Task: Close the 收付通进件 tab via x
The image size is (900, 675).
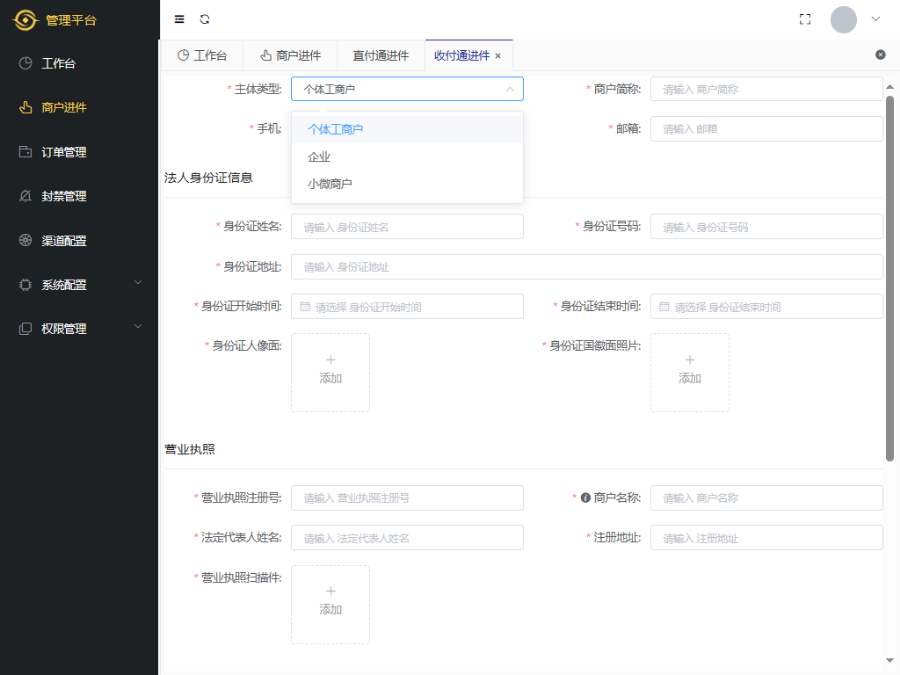Action: click(x=498, y=56)
